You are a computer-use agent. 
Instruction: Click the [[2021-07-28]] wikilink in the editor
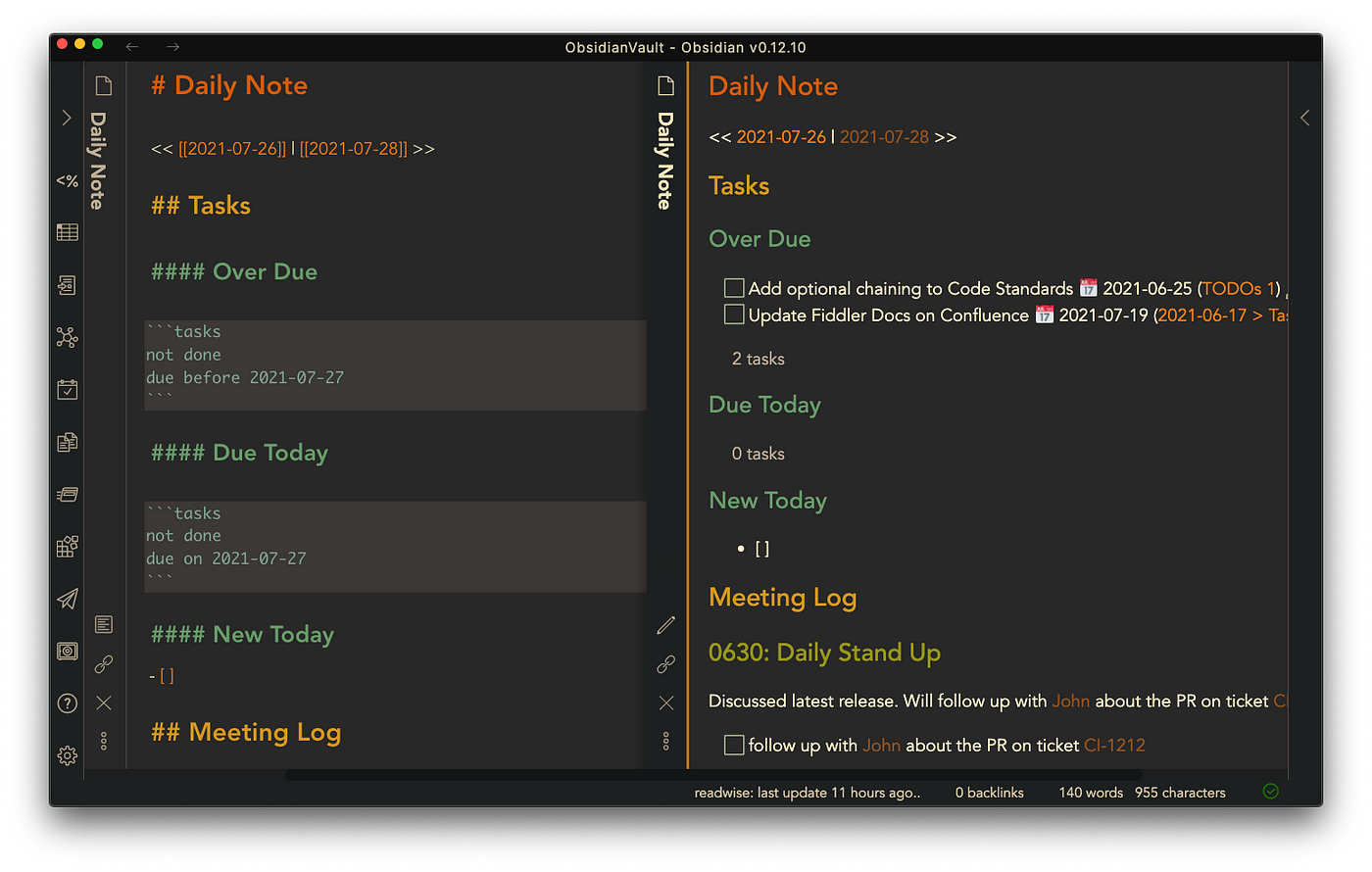(x=354, y=149)
